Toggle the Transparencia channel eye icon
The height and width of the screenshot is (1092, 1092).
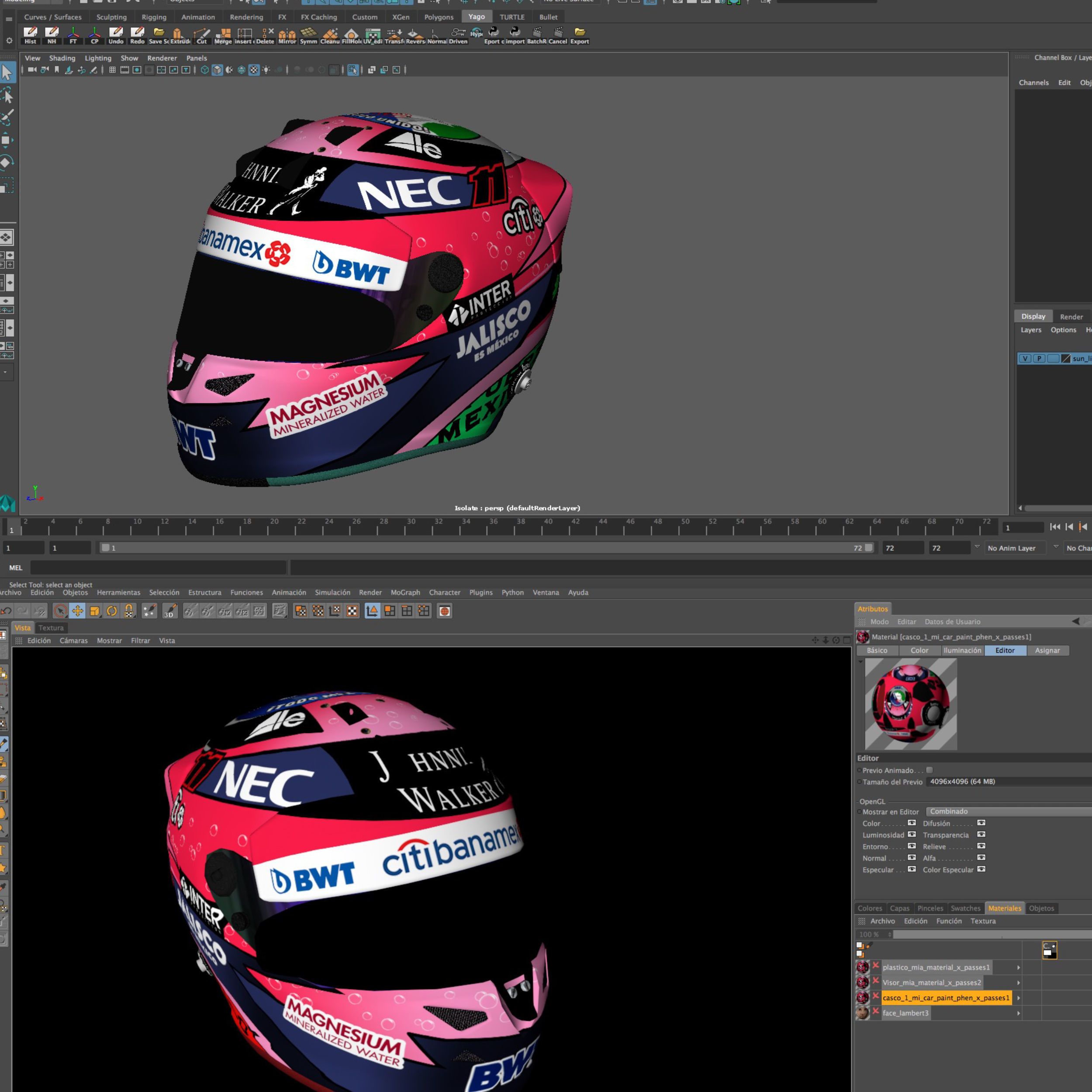point(981,834)
